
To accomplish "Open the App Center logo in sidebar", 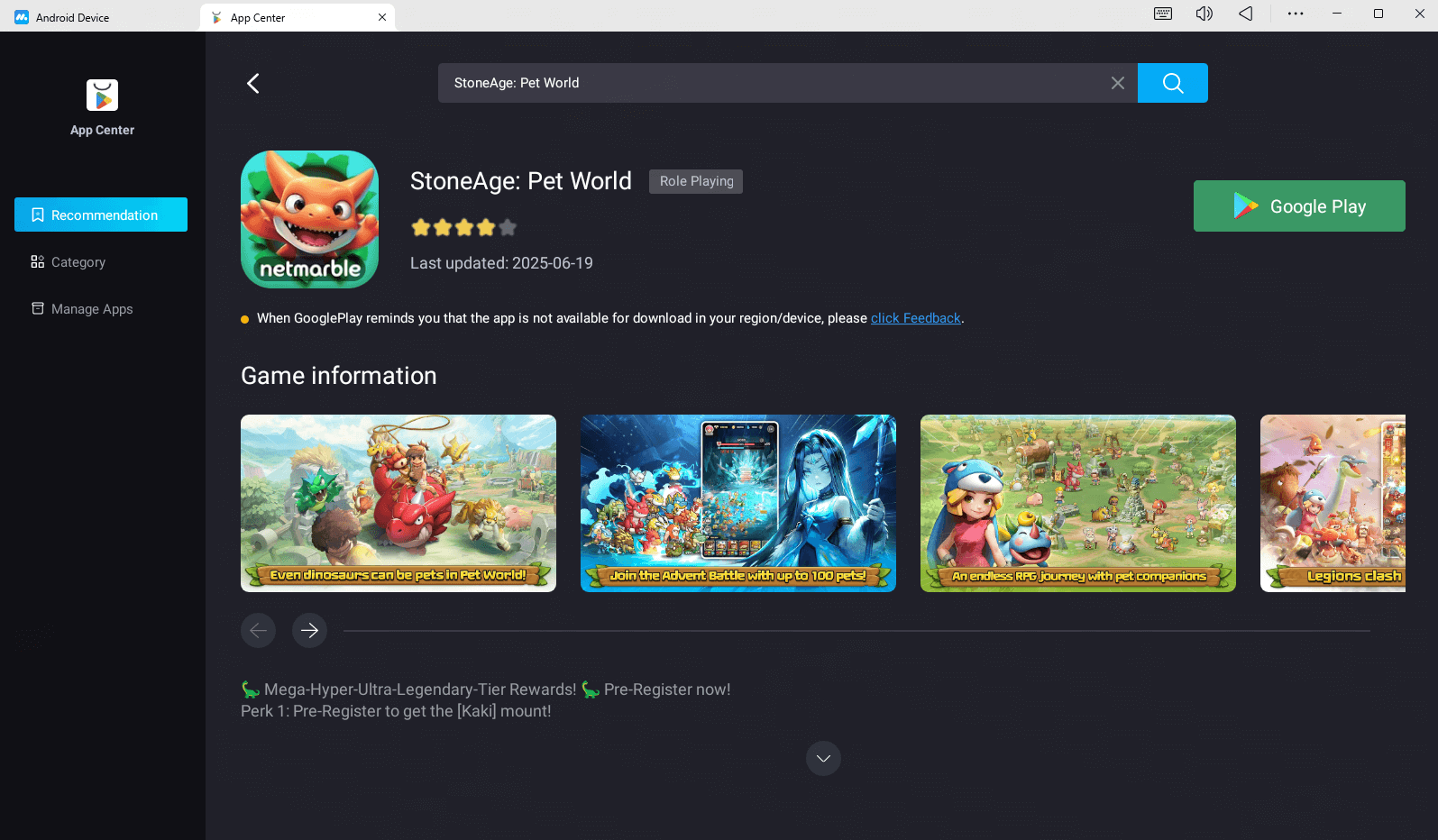I will click(102, 96).
